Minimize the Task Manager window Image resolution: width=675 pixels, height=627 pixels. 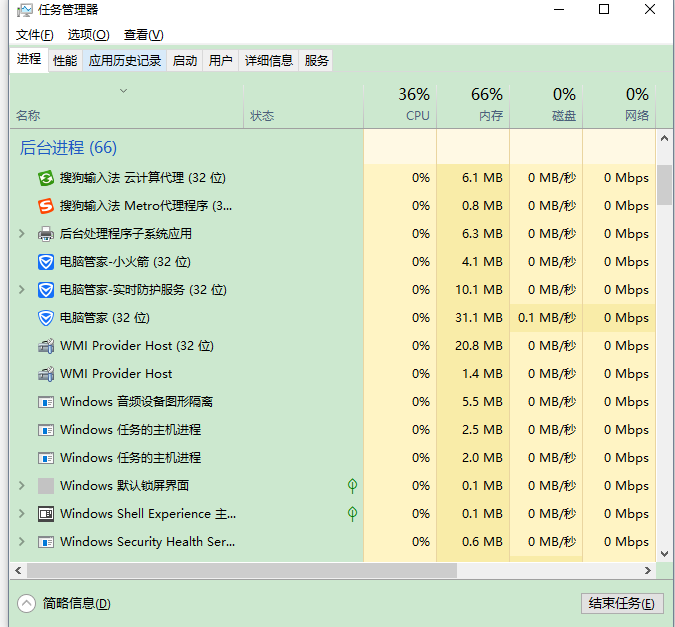[559, 9]
